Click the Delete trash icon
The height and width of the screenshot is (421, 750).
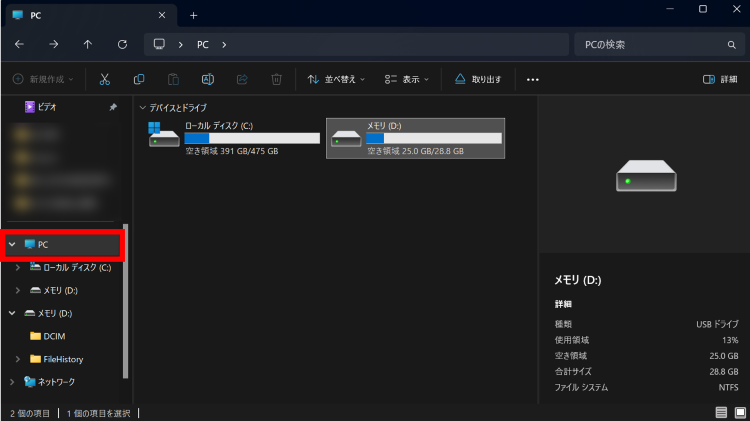(x=276, y=79)
